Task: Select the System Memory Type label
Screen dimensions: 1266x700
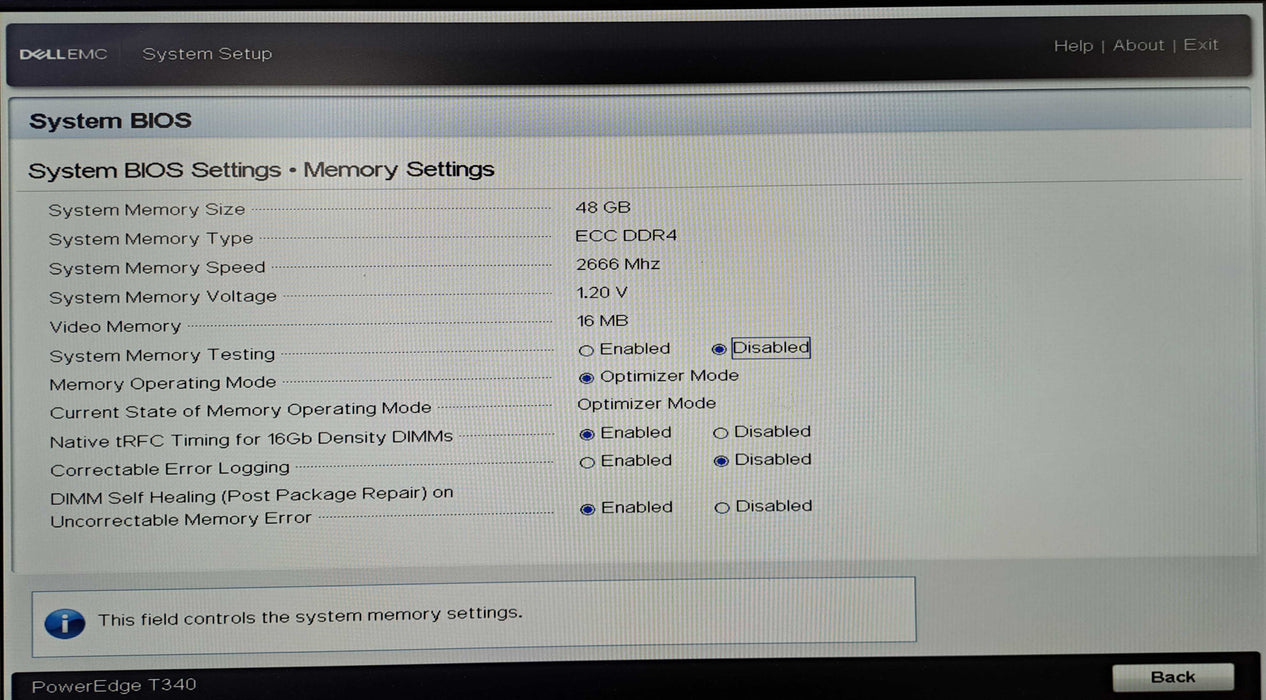Action: [x=151, y=239]
